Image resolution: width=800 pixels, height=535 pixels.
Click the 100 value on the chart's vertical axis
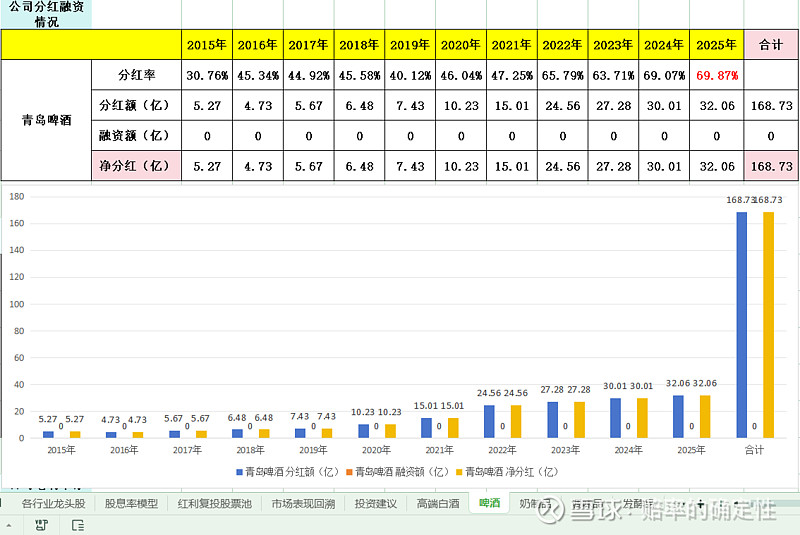coord(17,304)
